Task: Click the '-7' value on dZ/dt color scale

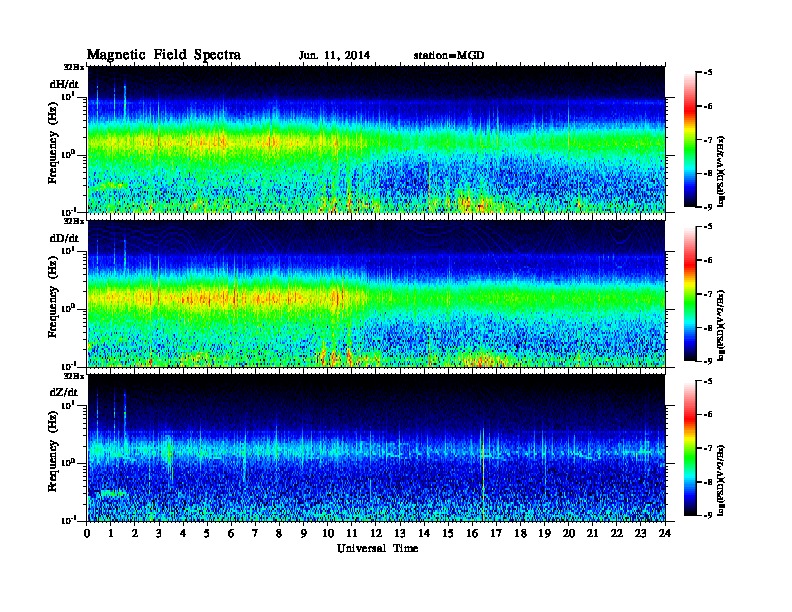Action: [x=708, y=448]
